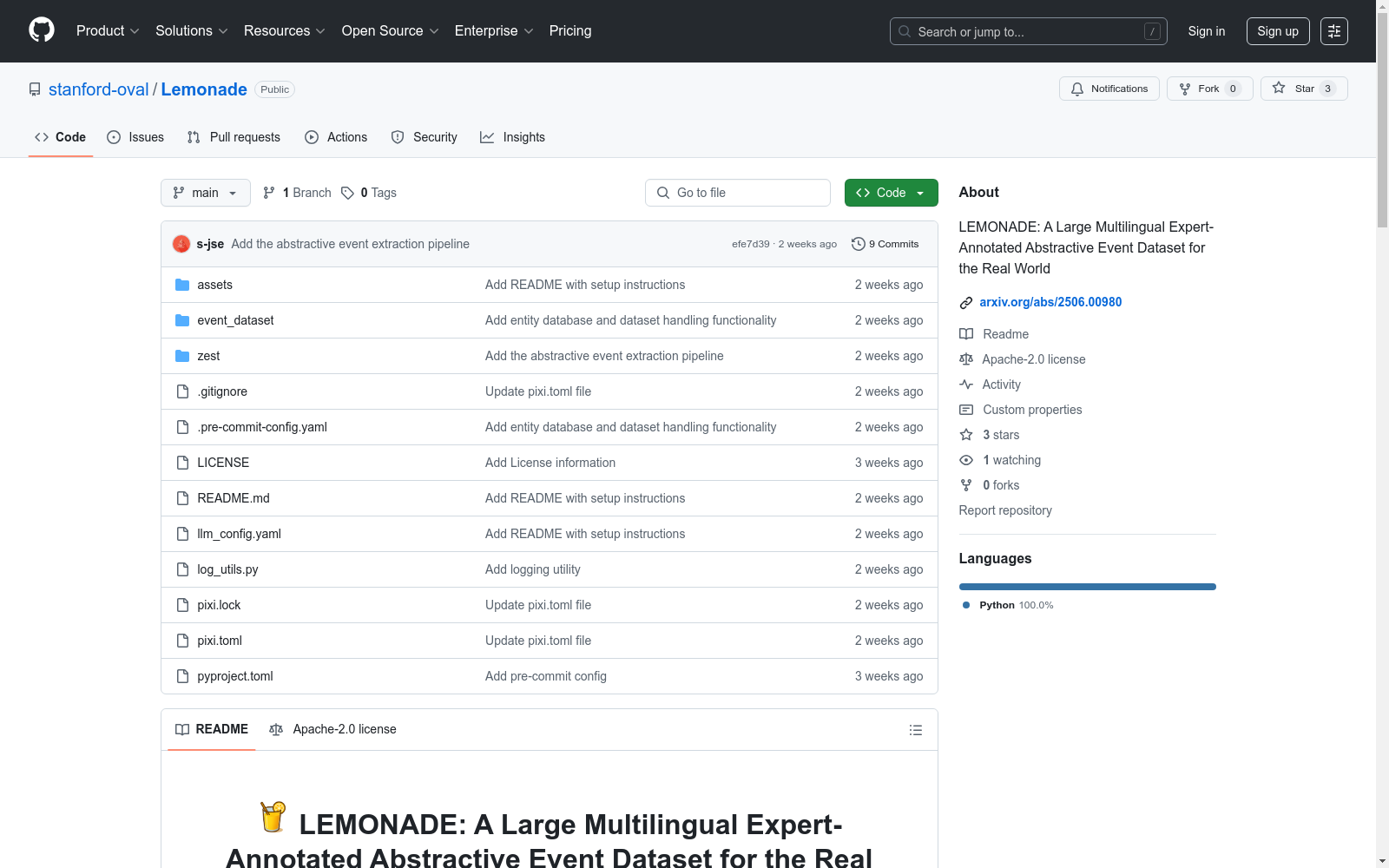1389x868 pixels.
Task: Select the Code tab
Action: [61, 137]
